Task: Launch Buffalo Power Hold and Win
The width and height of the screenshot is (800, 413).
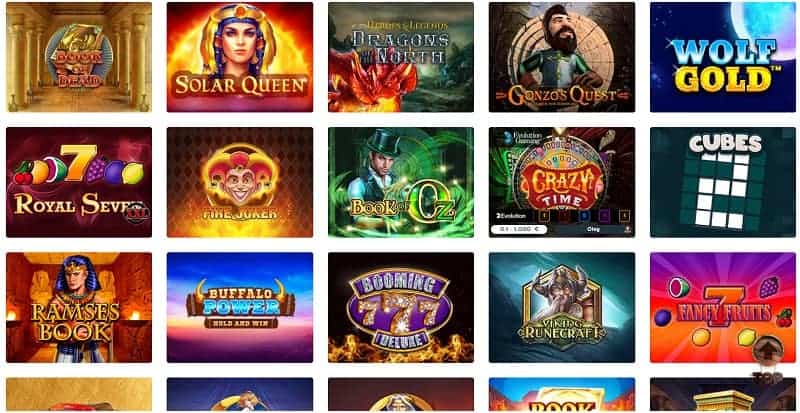Action: [240, 307]
